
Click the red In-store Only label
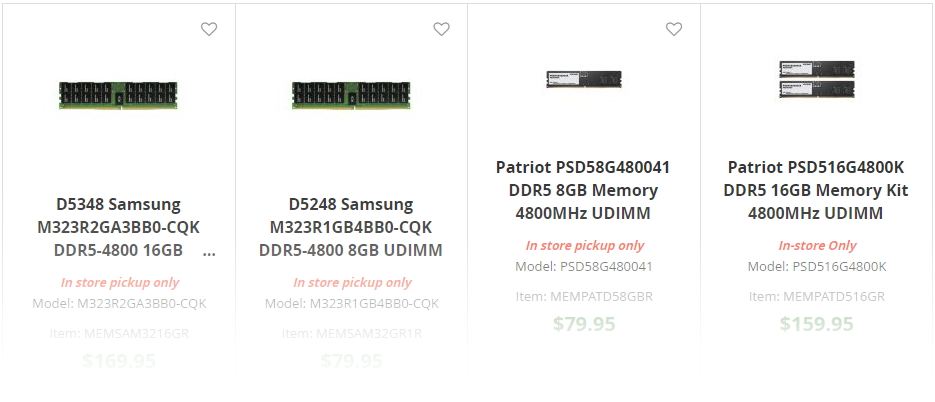coord(817,246)
